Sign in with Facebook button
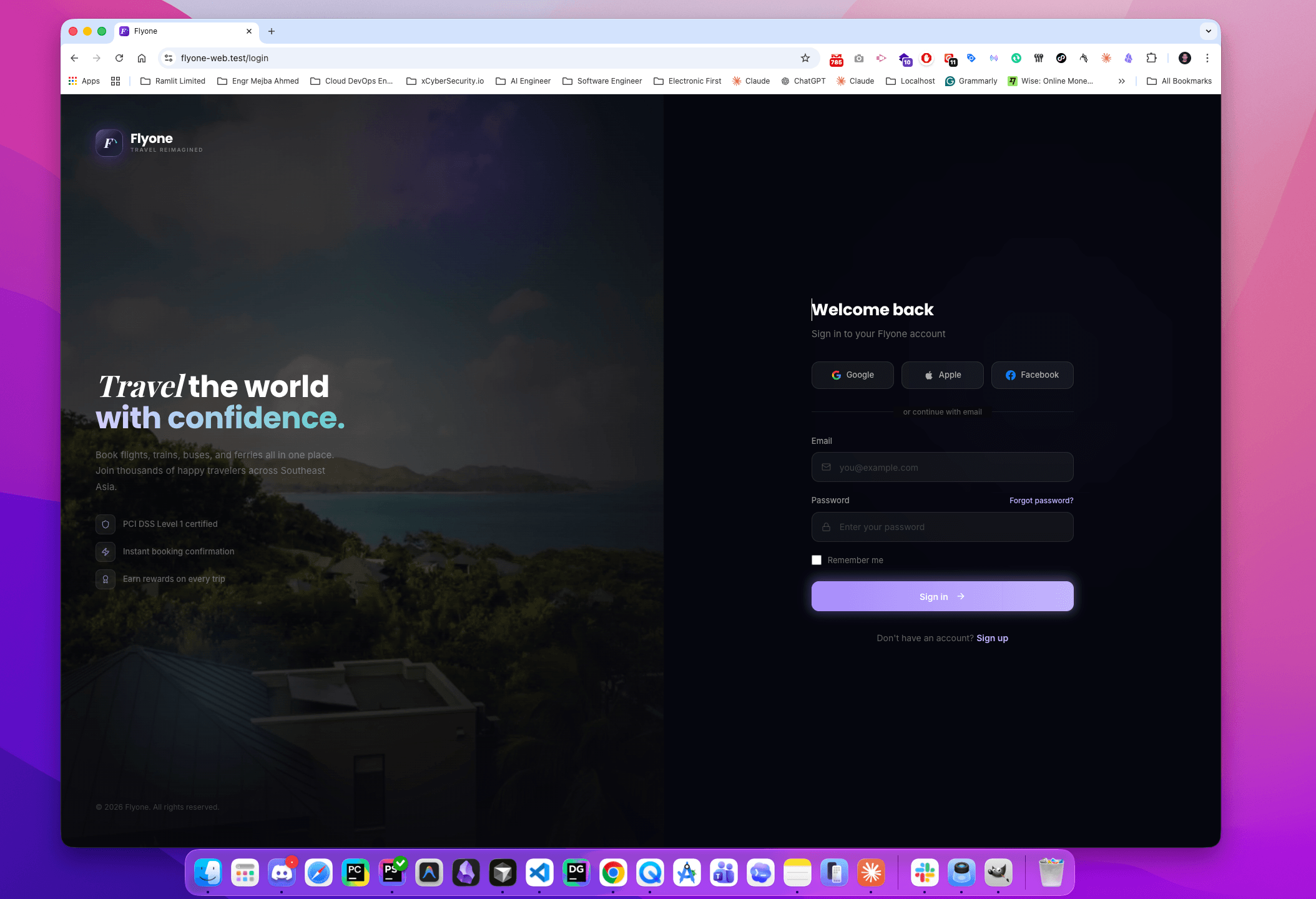The height and width of the screenshot is (899, 1316). 1032,375
